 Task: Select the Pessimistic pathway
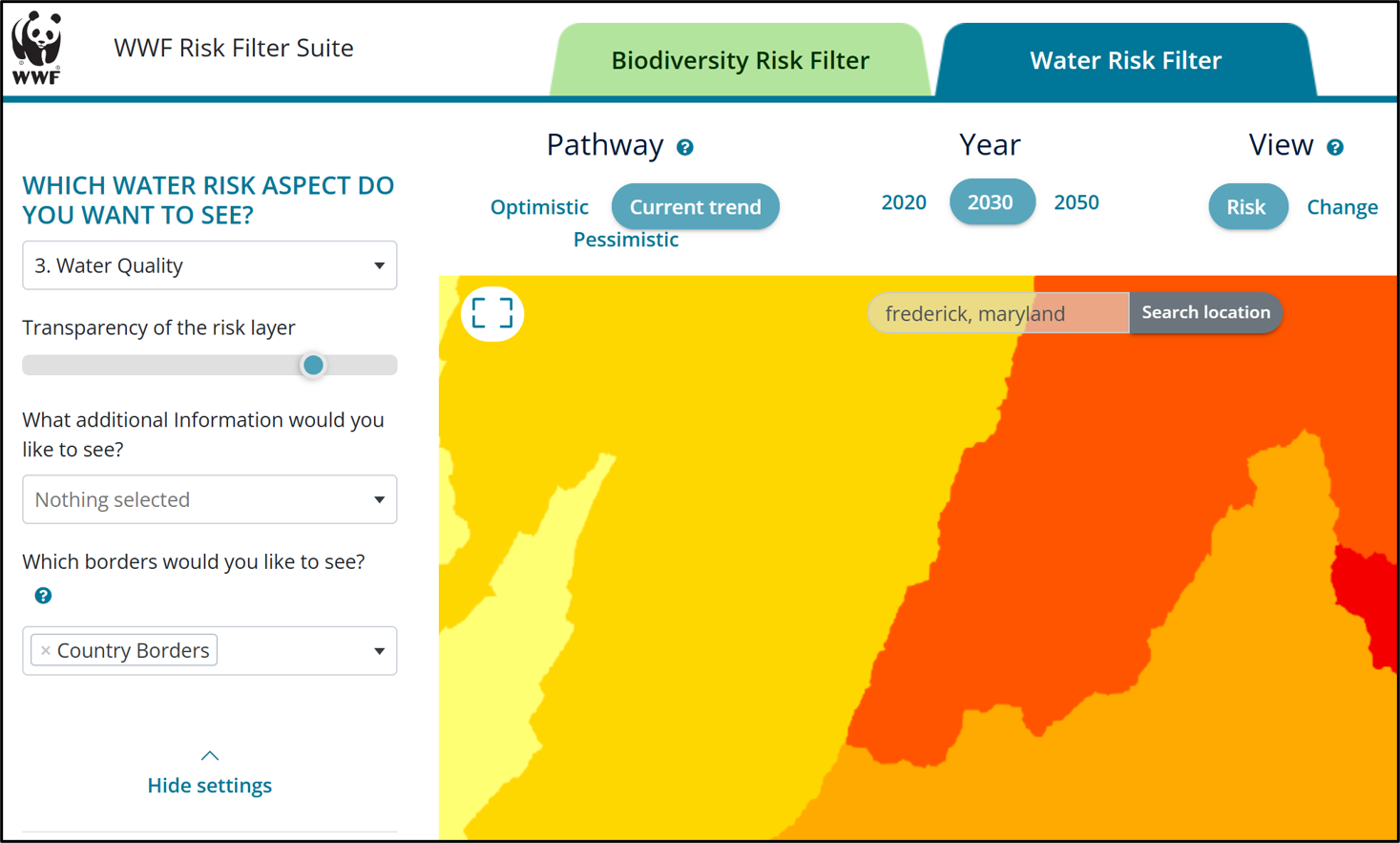(625, 239)
